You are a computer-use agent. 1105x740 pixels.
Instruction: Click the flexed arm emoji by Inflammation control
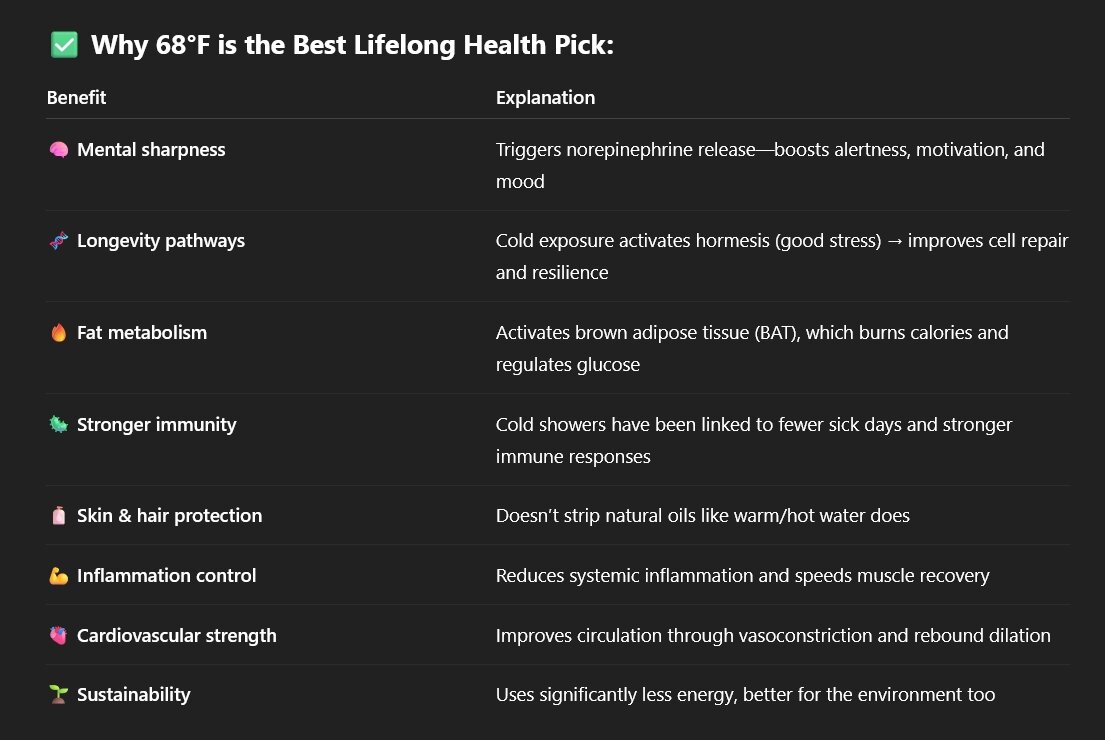(58, 576)
